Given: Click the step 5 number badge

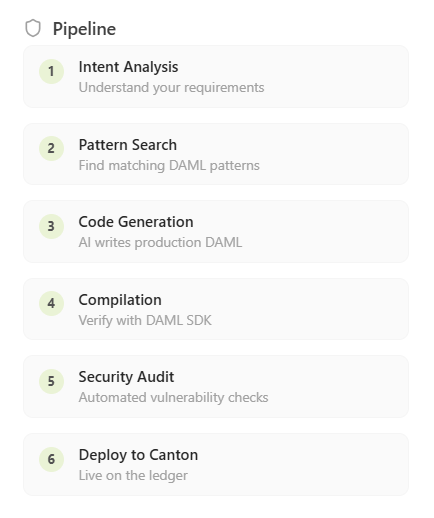Looking at the screenshot, I should pyautogui.click(x=51, y=381).
